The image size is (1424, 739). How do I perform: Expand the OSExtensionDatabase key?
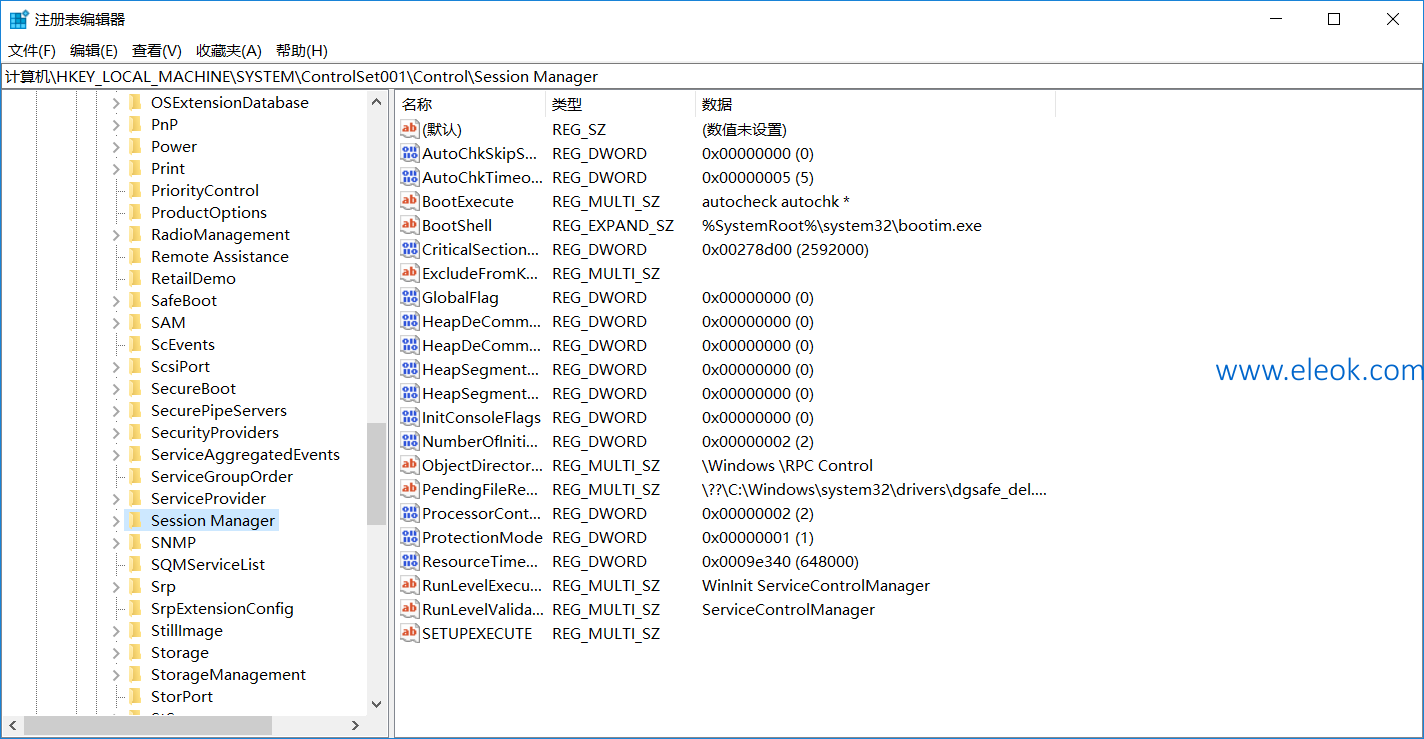[116, 102]
